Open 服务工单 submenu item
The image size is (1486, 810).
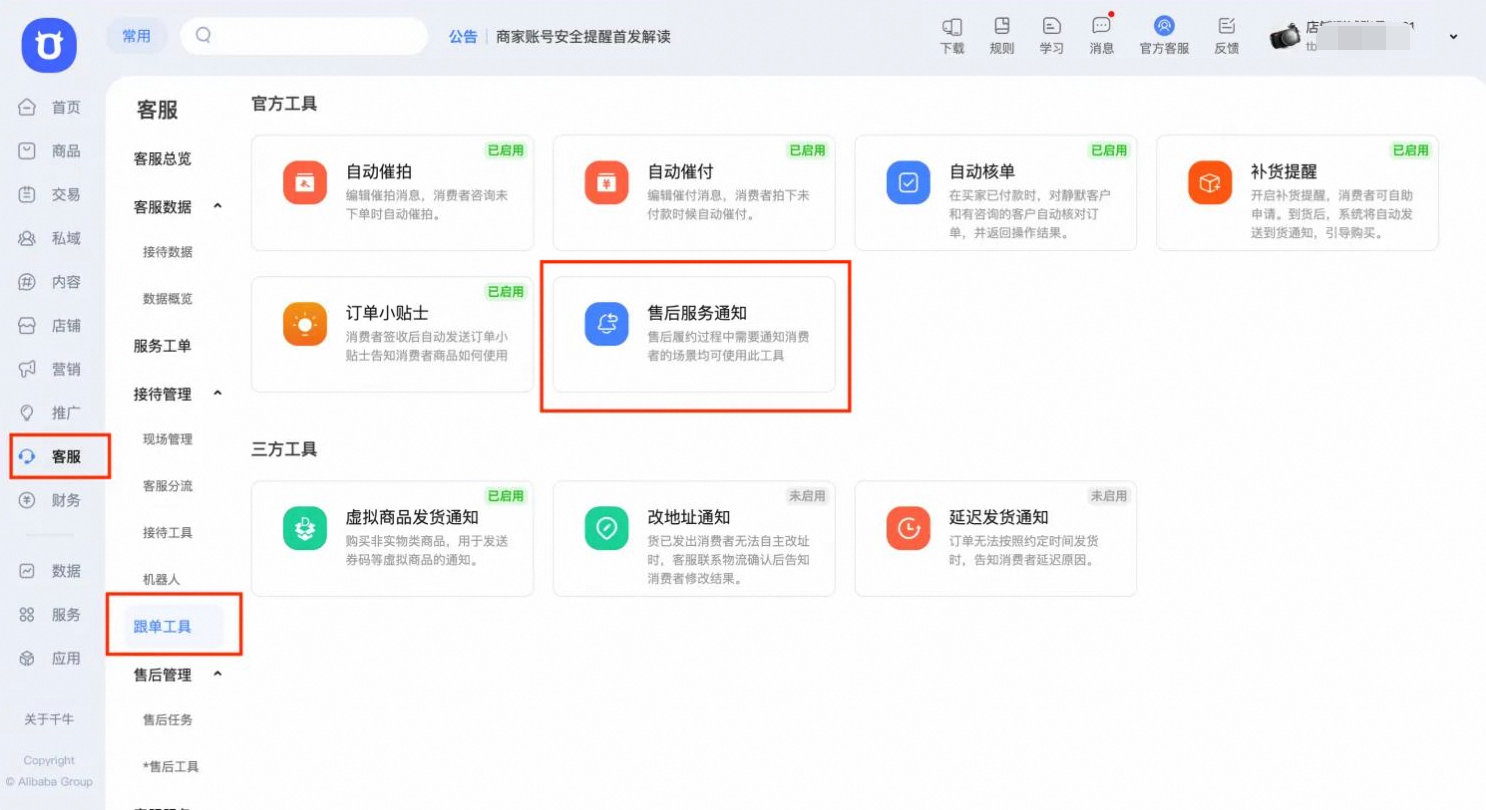(162, 346)
